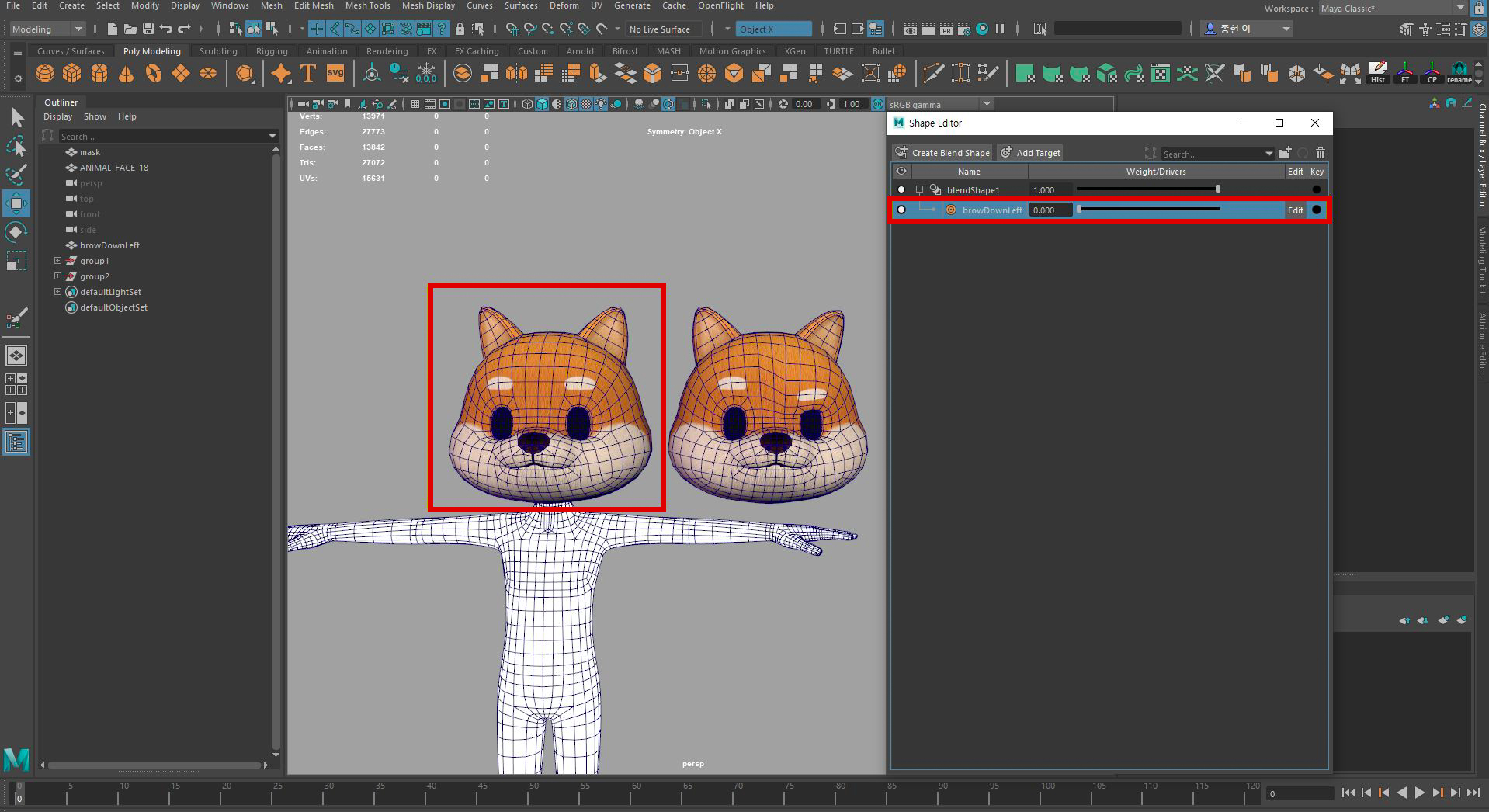Set a key on browDownLeft target
This screenshot has width=1489, height=812.
point(1317,210)
